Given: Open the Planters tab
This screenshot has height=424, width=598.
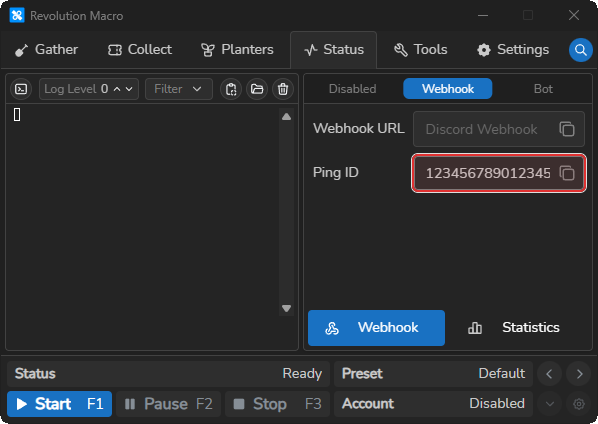Looking at the screenshot, I should click(x=237, y=50).
